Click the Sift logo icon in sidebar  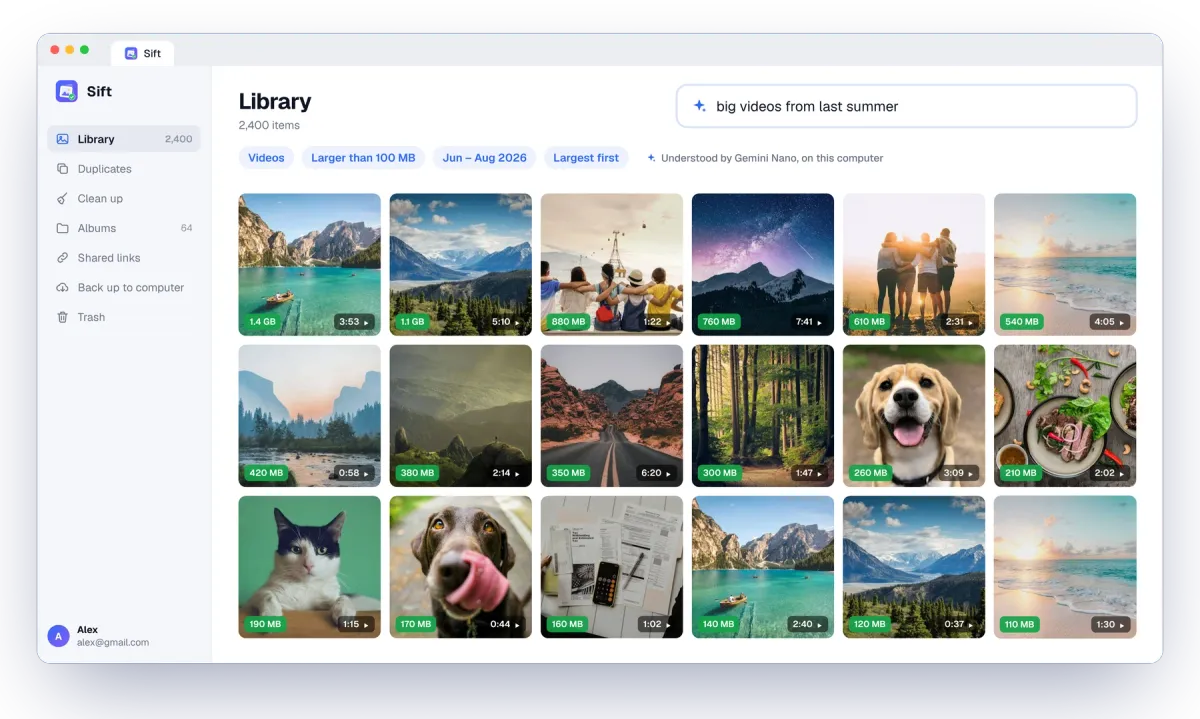coord(67,91)
